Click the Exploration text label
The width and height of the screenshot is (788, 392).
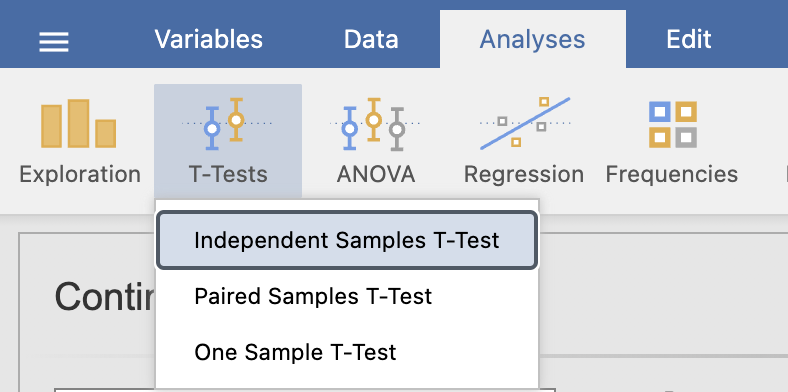pos(80,174)
